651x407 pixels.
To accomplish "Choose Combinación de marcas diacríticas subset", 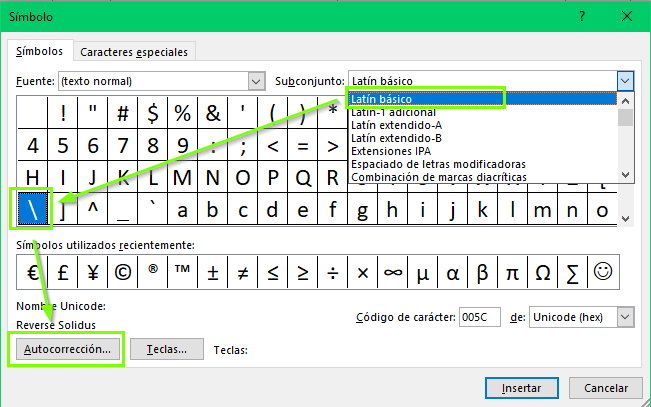I will (482, 177).
